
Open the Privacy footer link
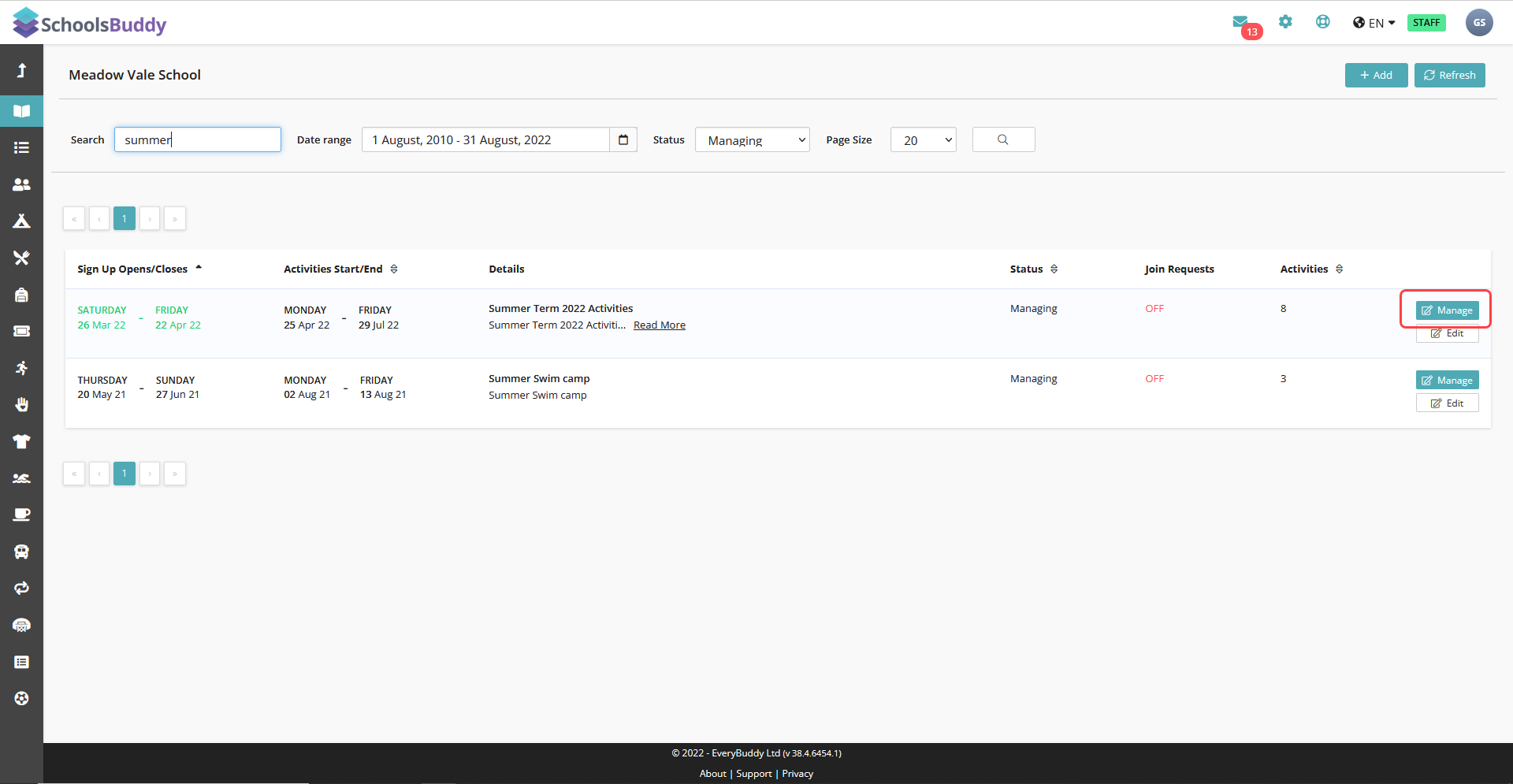pyautogui.click(x=797, y=774)
